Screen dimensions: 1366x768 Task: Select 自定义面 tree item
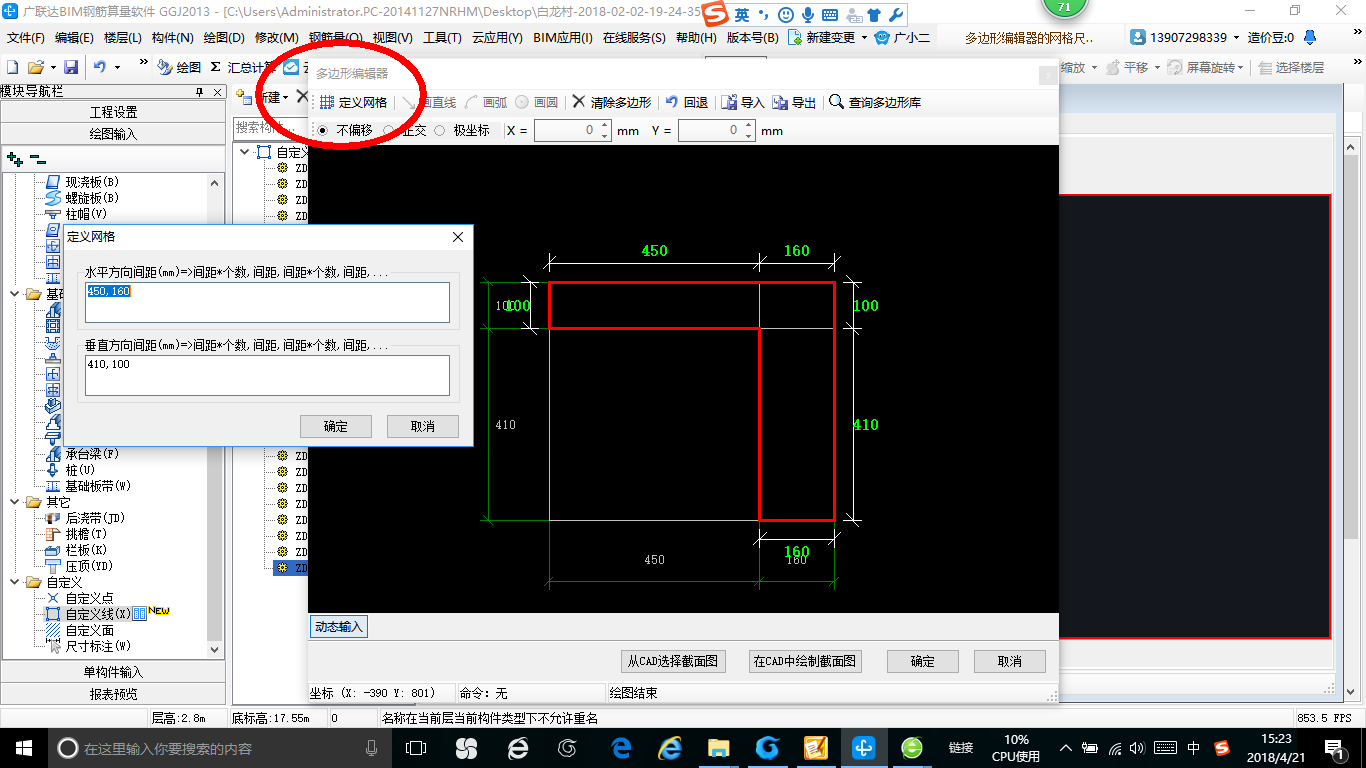click(x=79, y=630)
